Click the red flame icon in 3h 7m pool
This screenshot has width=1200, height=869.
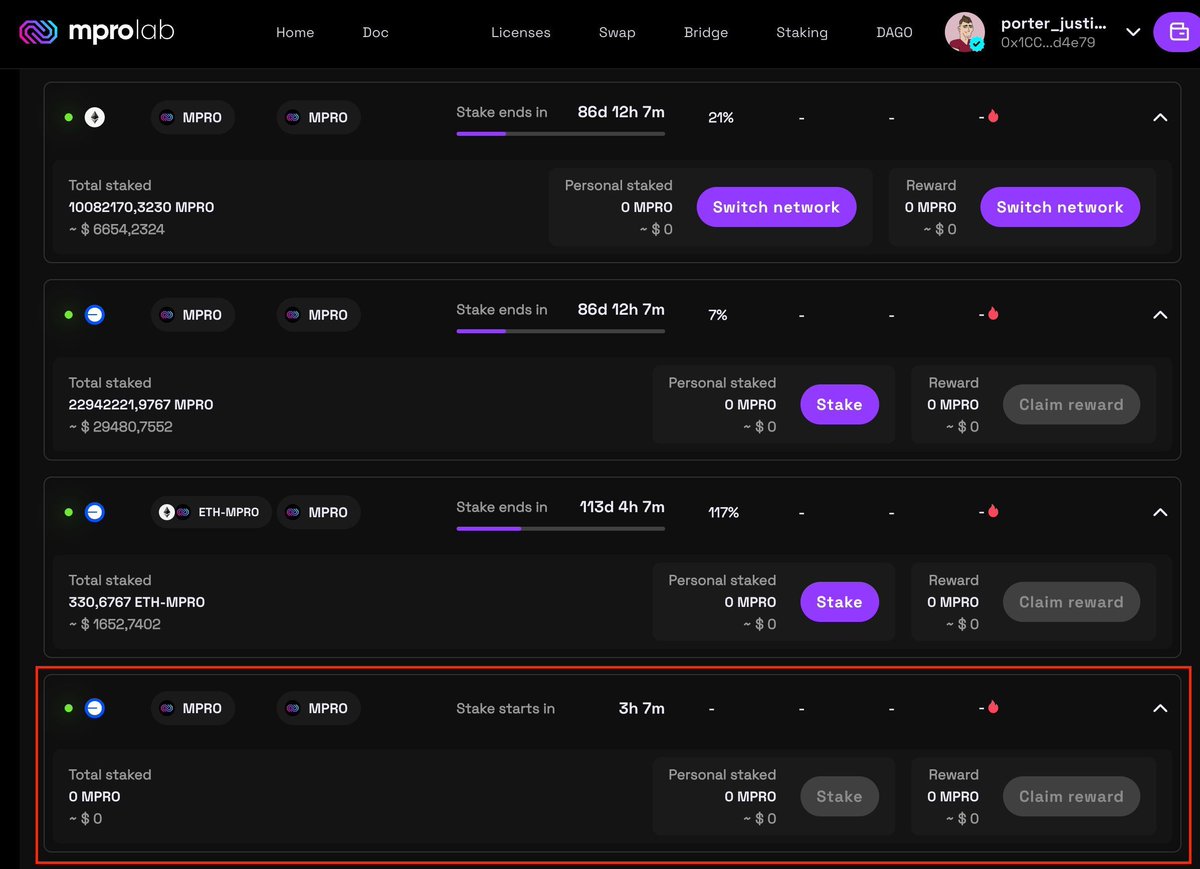pyautogui.click(x=993, y=708)
